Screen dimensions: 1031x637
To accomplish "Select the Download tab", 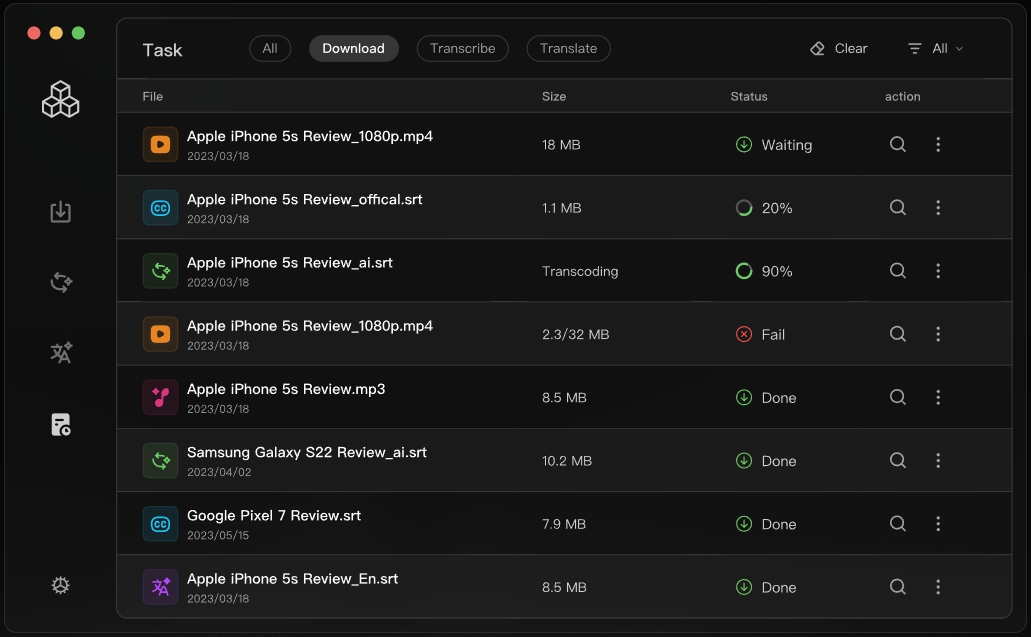I will pos(354,49).
